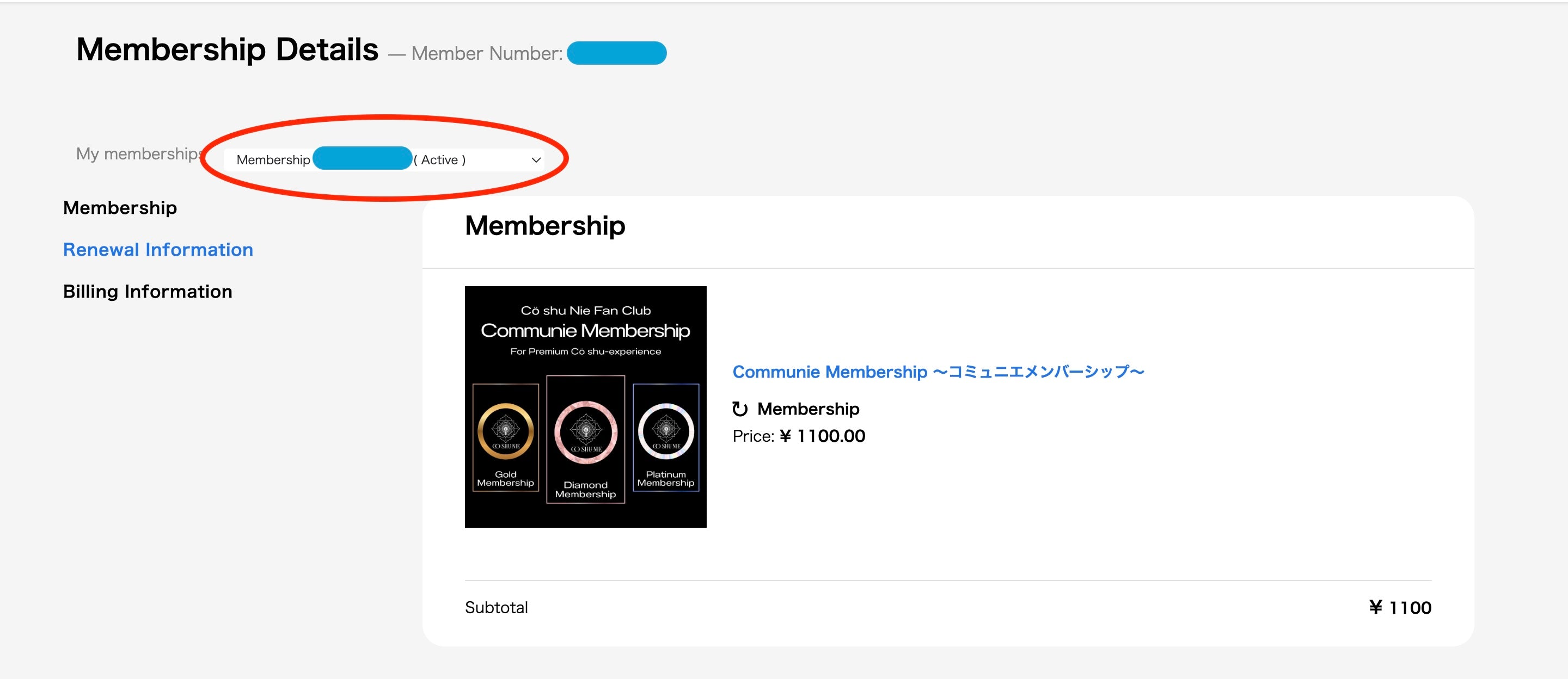Viewport: 1568px width, 679px height.
Task: Click the "Cö shu Nie Fan Club" image text
Action: (x=586, y=311)
